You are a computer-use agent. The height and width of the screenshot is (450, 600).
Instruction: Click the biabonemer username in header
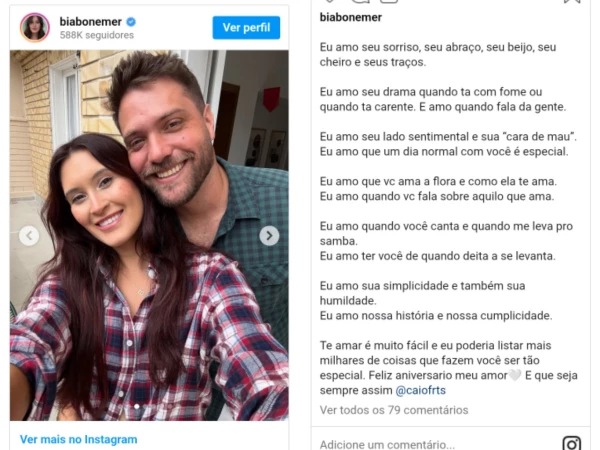[x=91, y=22]
